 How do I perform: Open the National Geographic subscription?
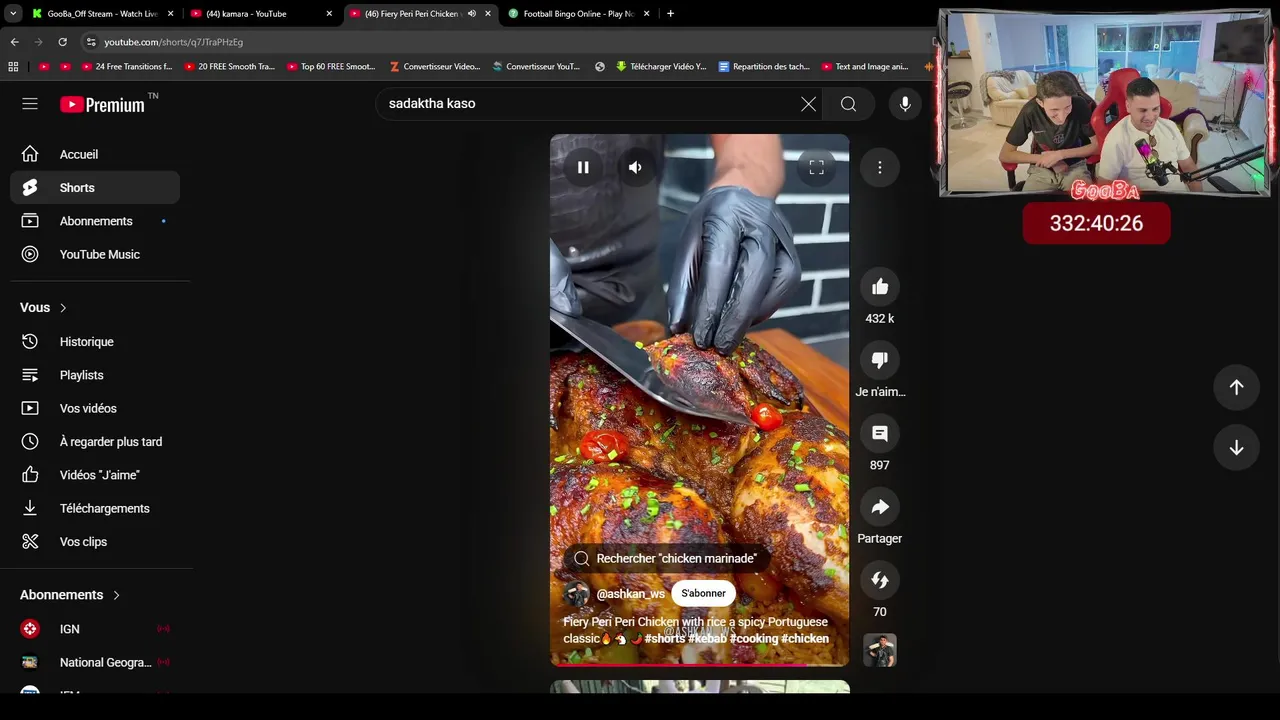tap(95, 662)
